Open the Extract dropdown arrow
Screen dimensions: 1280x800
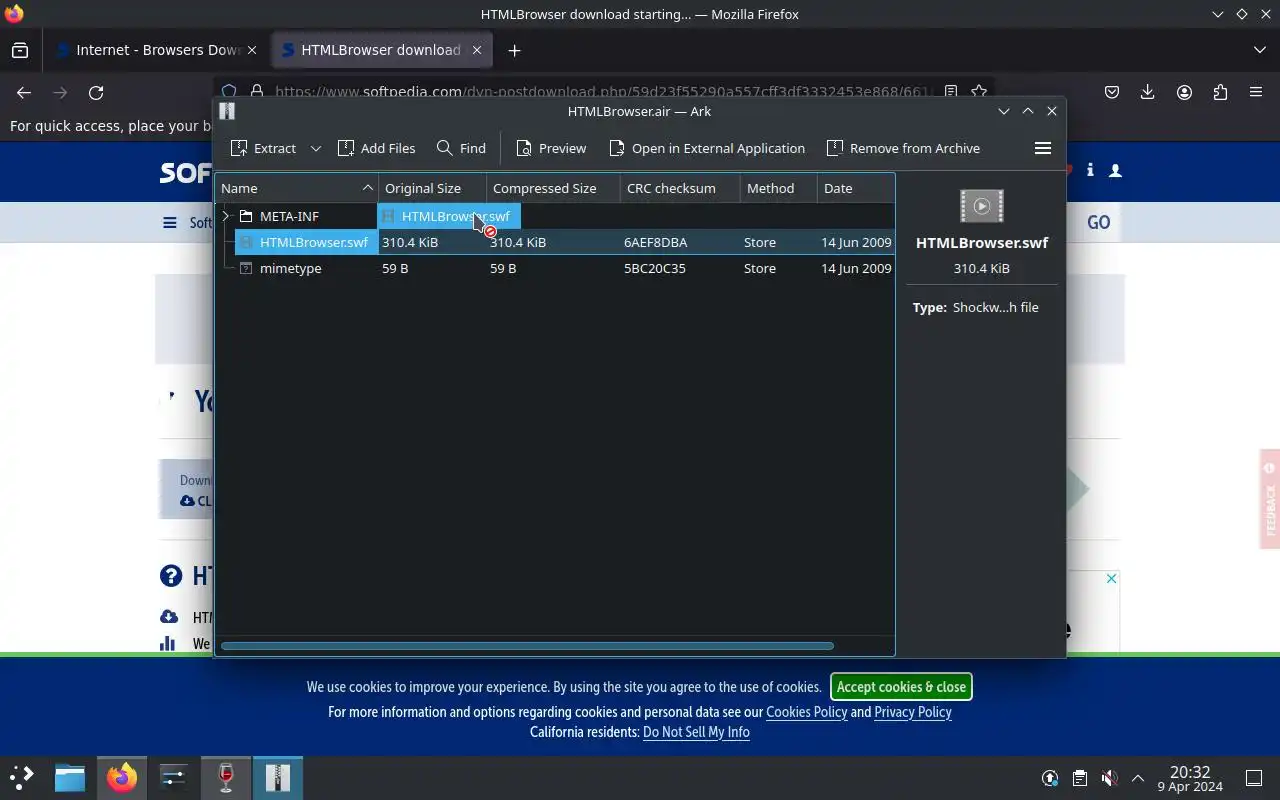pos(316,148)
